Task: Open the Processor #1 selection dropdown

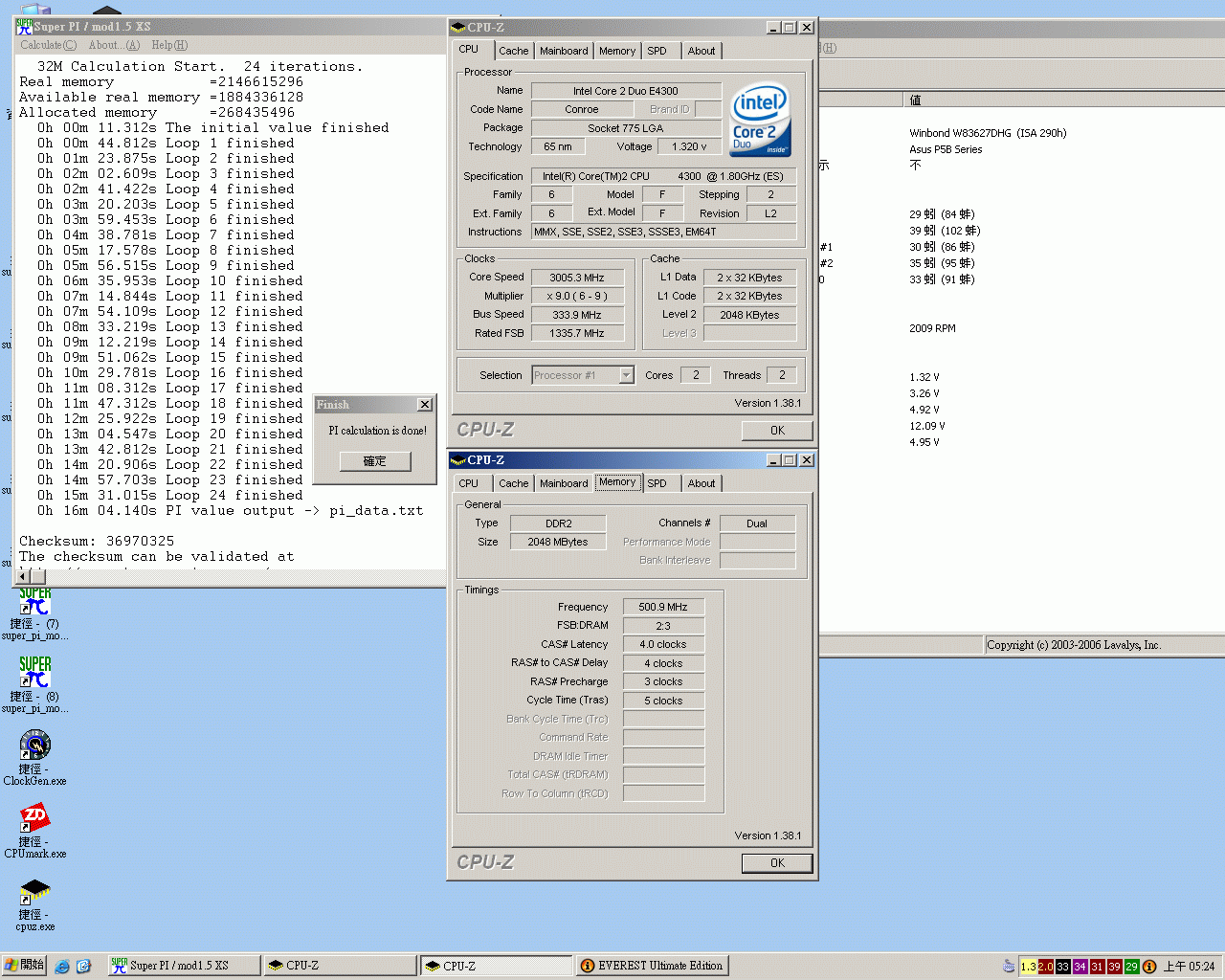Action: point(626,375)
